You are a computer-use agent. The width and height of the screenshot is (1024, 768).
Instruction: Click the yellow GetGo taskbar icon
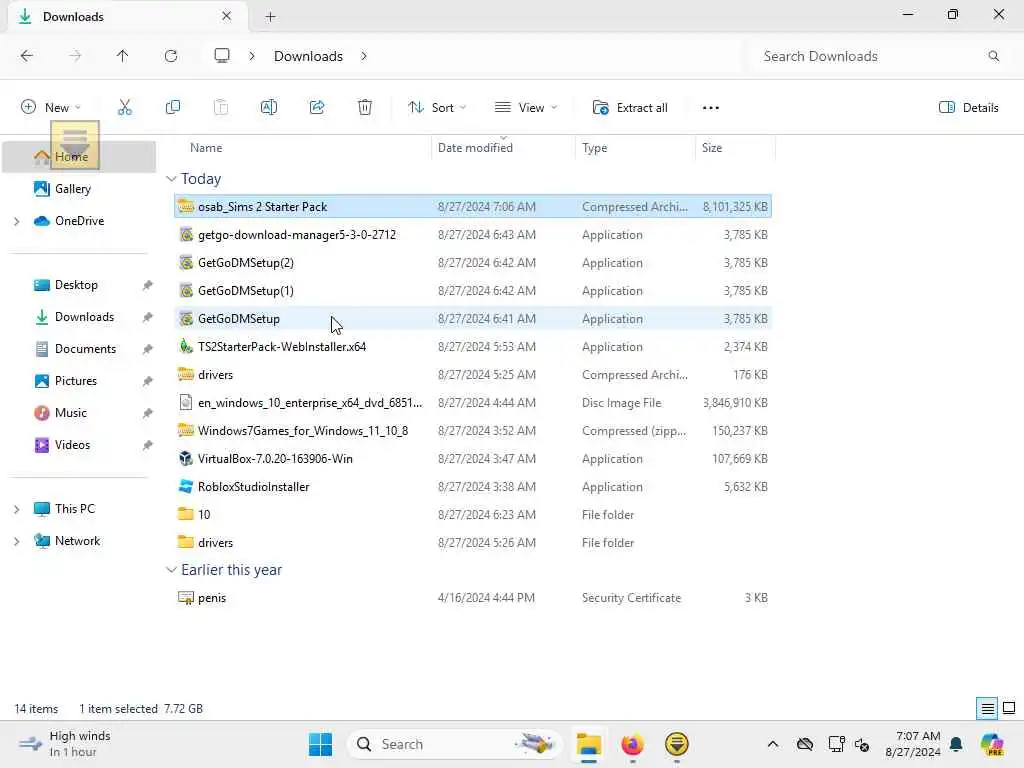(677, 744)
